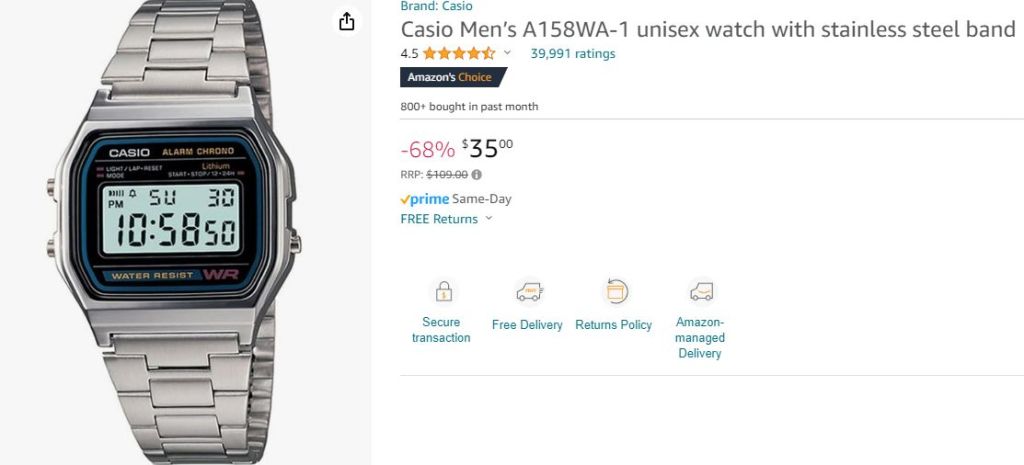Open the Free Delivery text link
The height and width of the screenshot is (465, 1024).
click(527, 325)
